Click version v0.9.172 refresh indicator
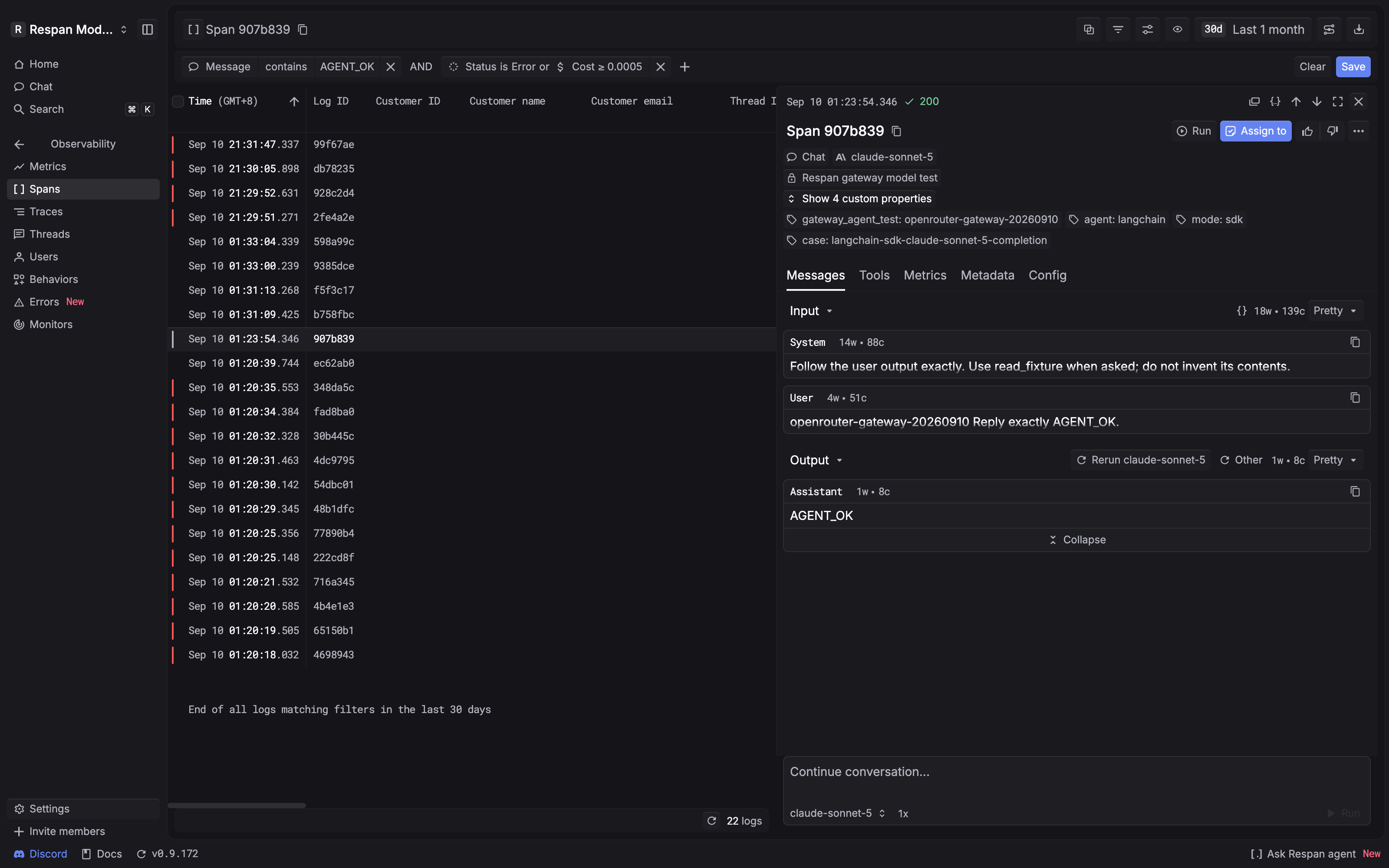Image resolution: width=1389 pixels, height=868 pixels. pos(168,854)
